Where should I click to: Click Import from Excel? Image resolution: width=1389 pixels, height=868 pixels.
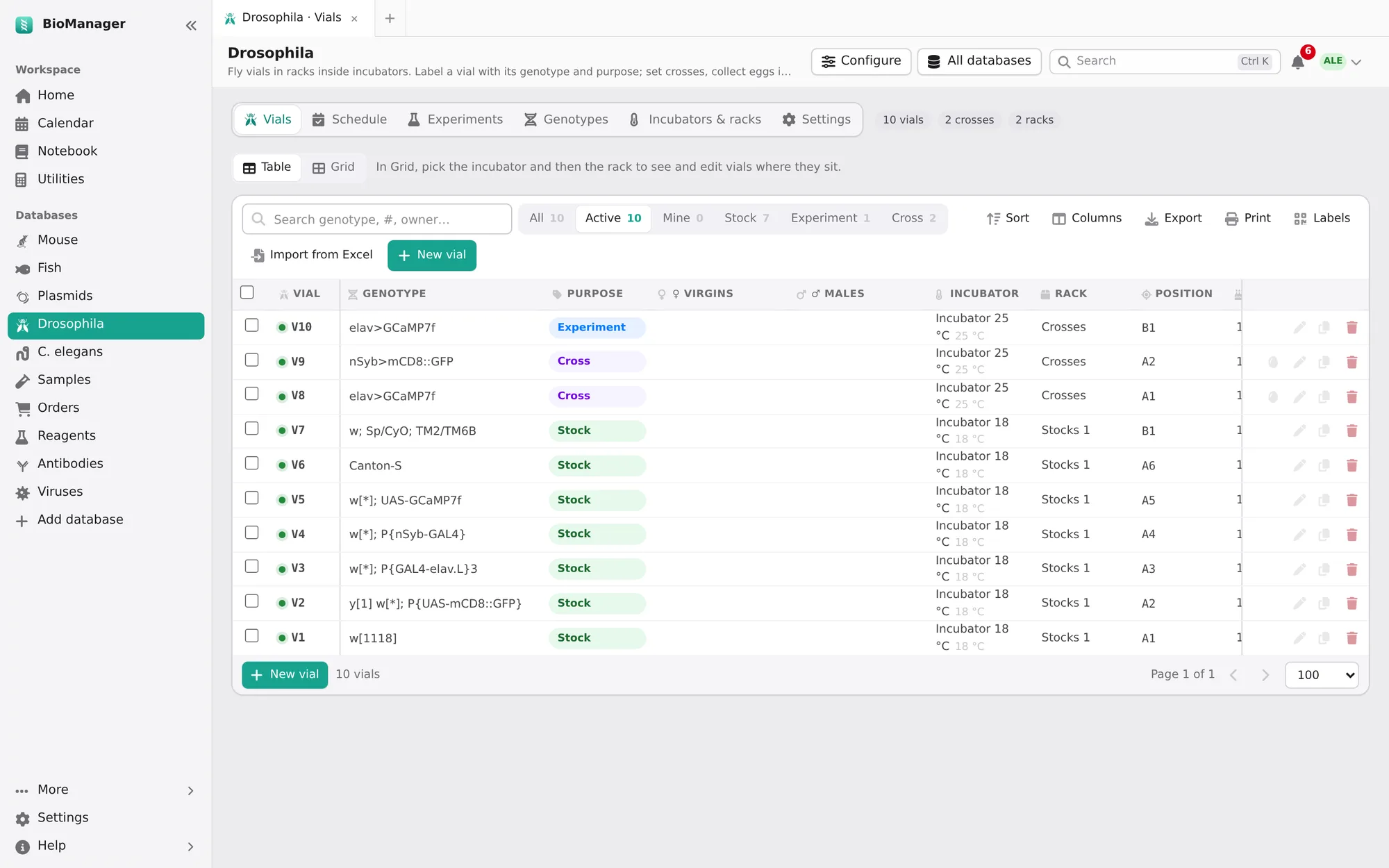click(x=312, y=255)
